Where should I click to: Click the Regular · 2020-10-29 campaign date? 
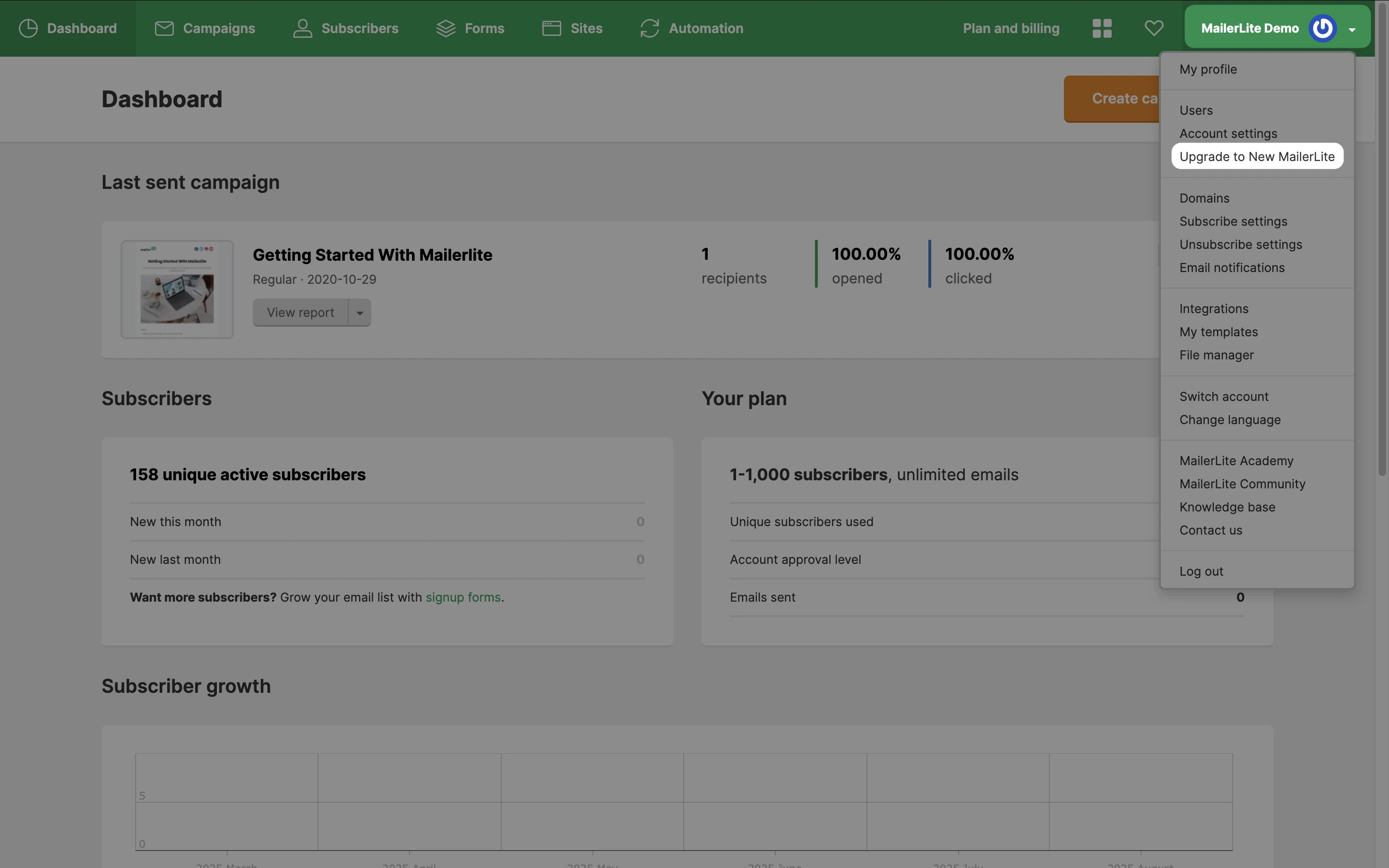314,280
